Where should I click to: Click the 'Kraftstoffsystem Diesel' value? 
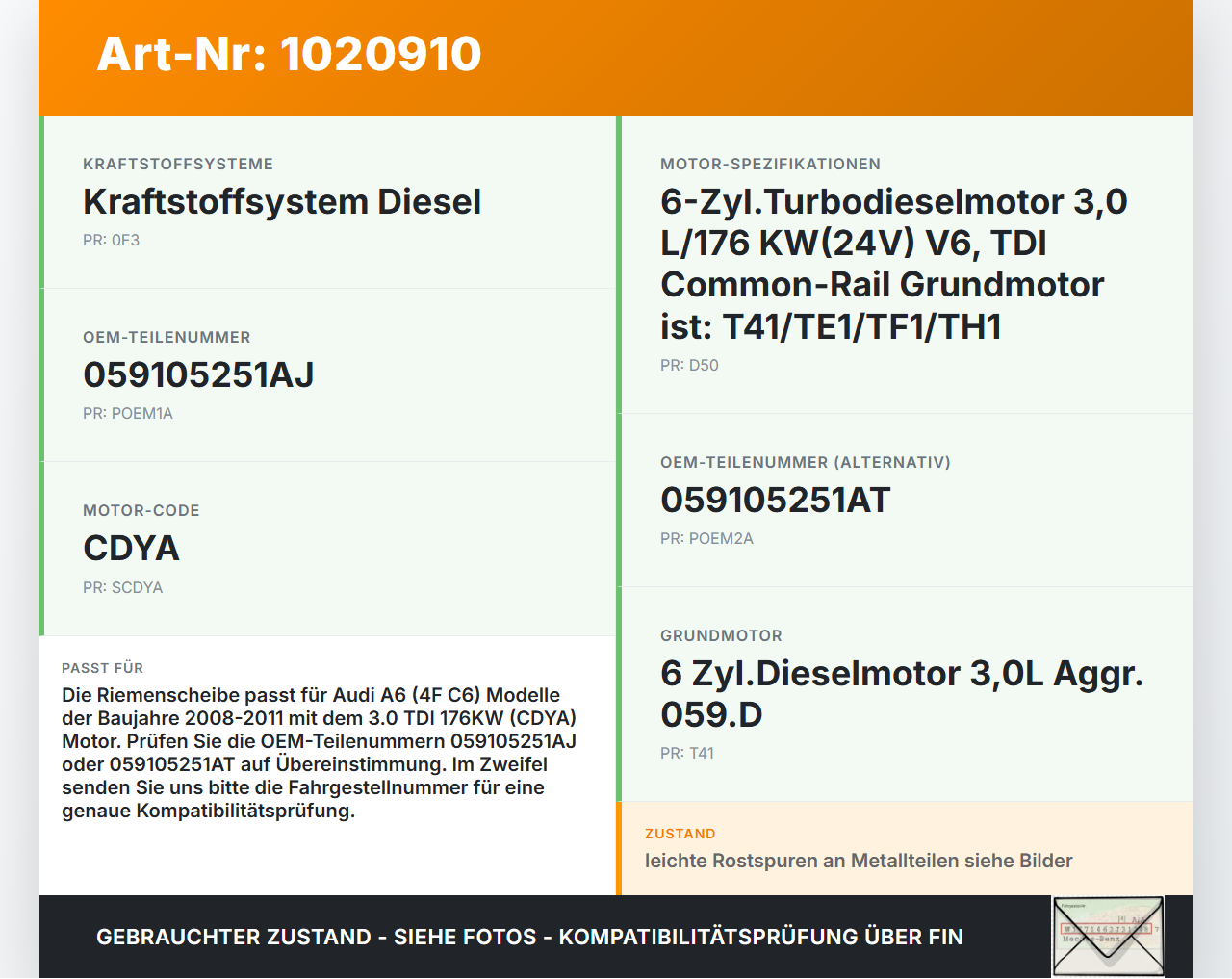282,202
